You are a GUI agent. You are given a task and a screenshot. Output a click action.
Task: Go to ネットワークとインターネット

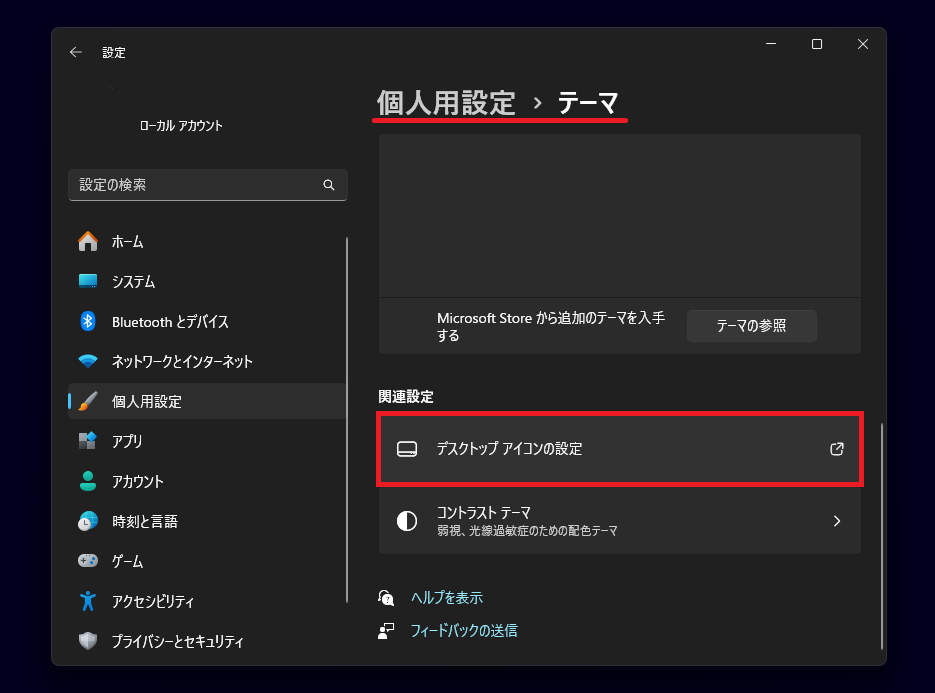207,361
